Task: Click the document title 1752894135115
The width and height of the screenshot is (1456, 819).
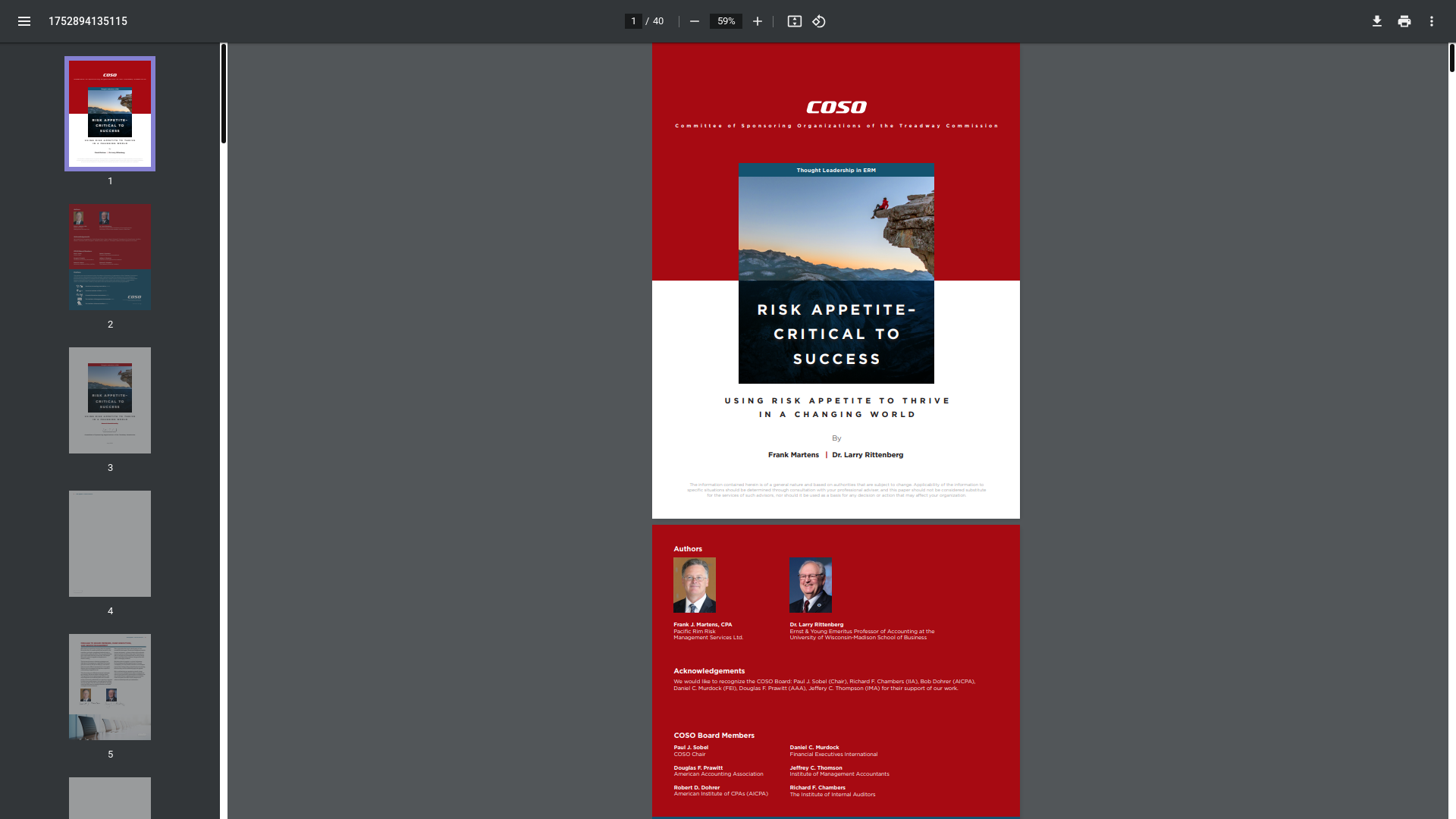Action: [x=88, y=21]
